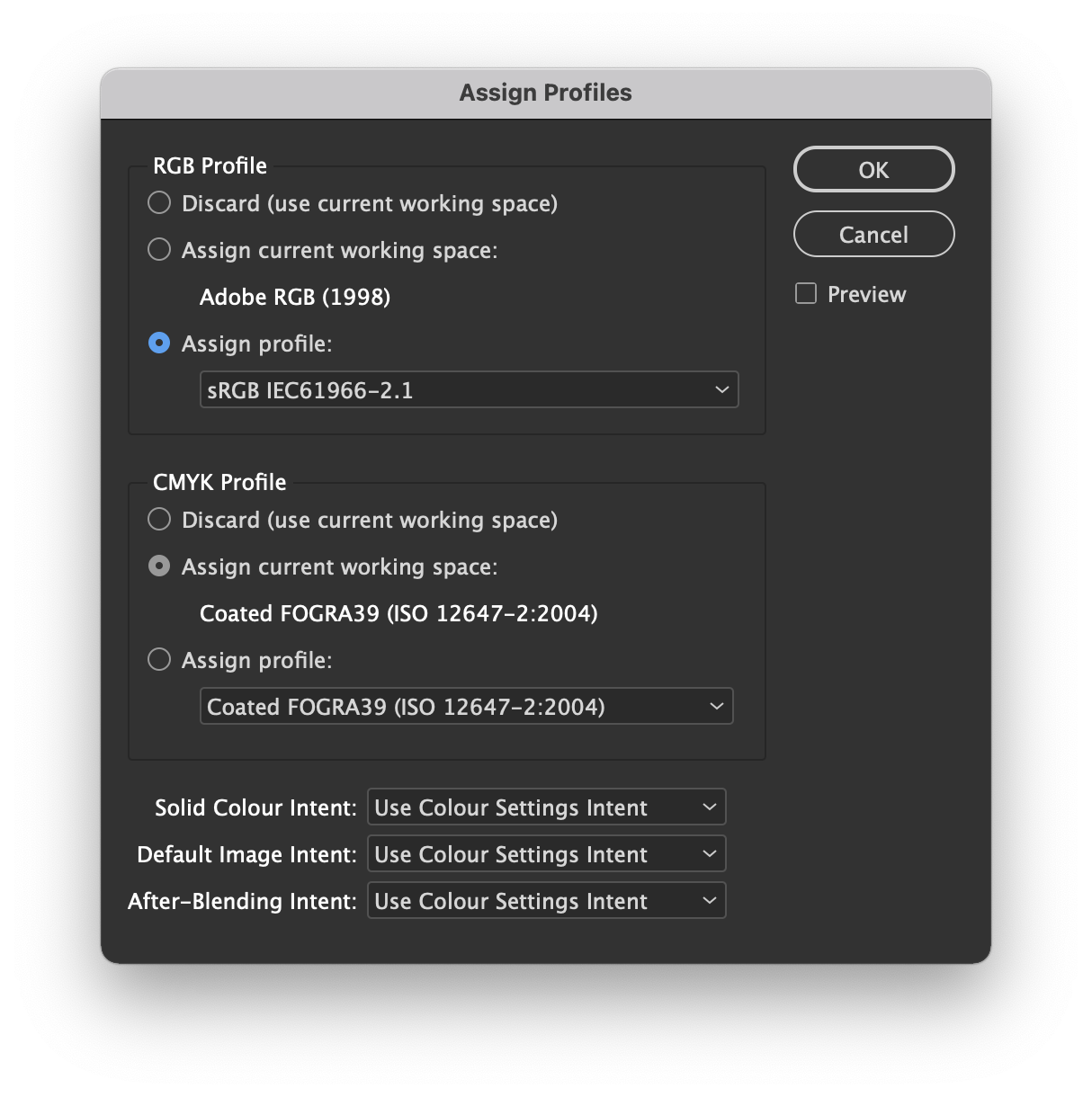Open the Default Image Intent dropdown
The height and width of the screenshot is (1097, 1092).
tap(546, 853)
